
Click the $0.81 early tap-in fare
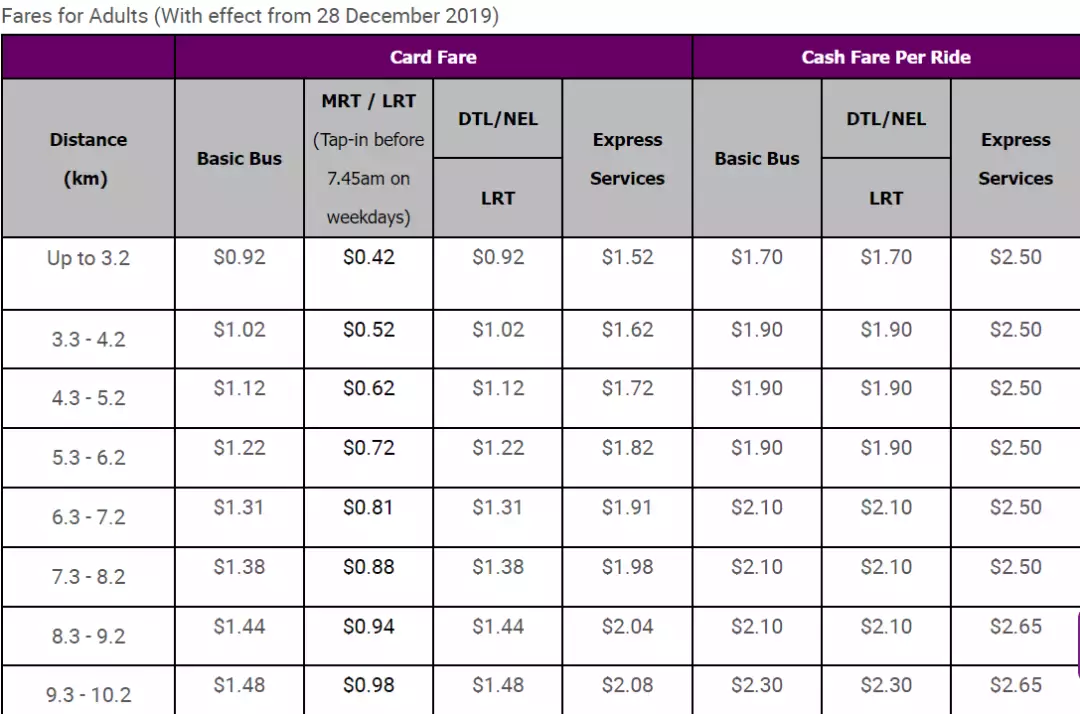(x=368, y=508)
